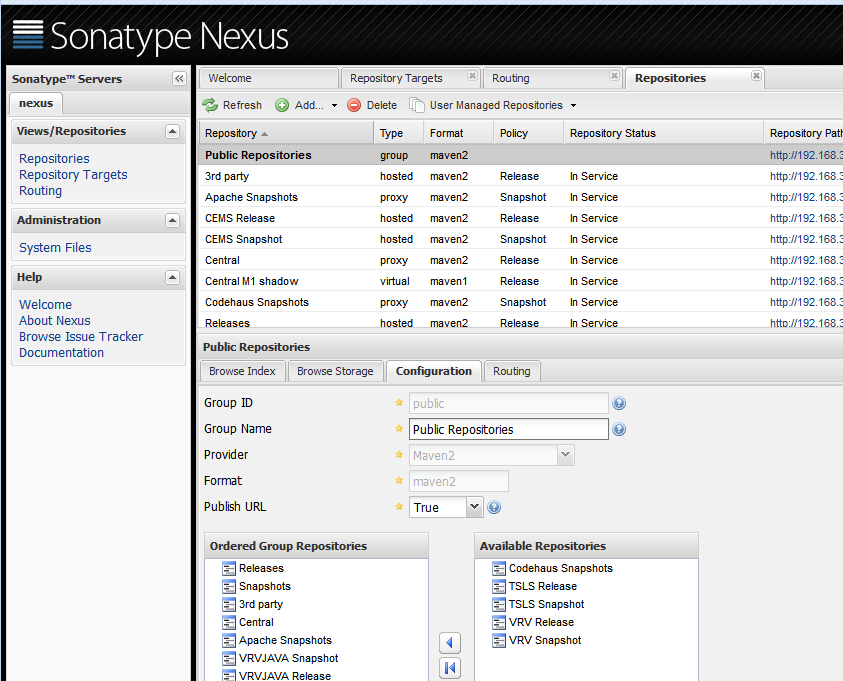This screenshot has width=843, height=681.
Task: Select the nexus server tab
Action: click(x=36, y=103)
